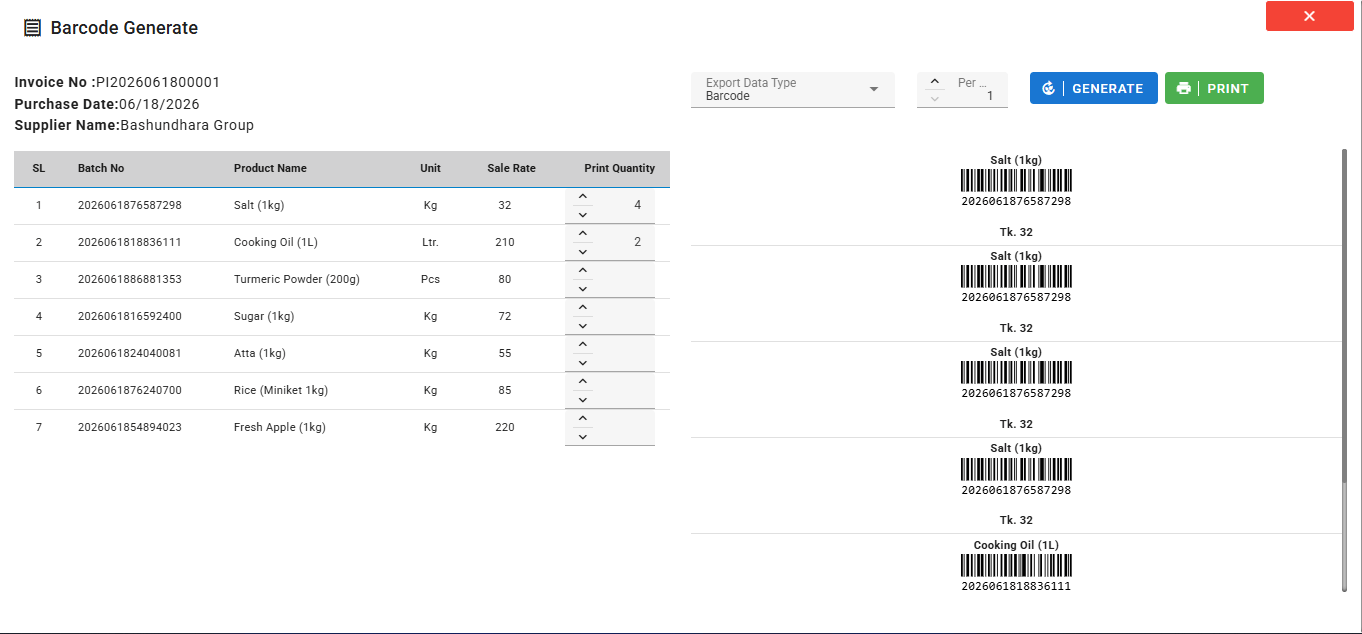1362x634 pixels.
Task: Click the Unit column header
Action: point(430,168)
